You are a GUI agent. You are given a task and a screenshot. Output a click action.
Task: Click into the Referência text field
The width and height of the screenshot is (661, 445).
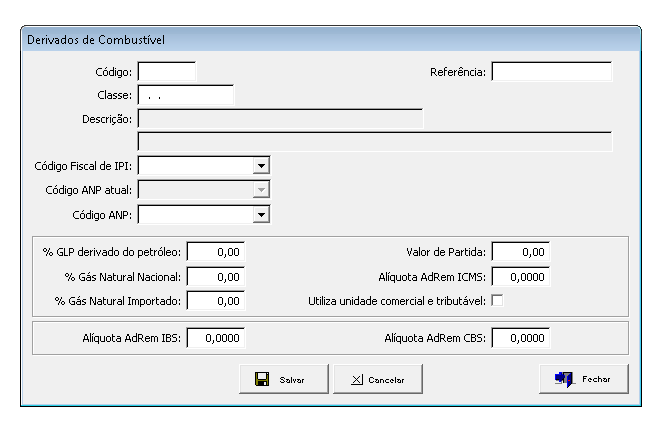[x=550, y=72]
